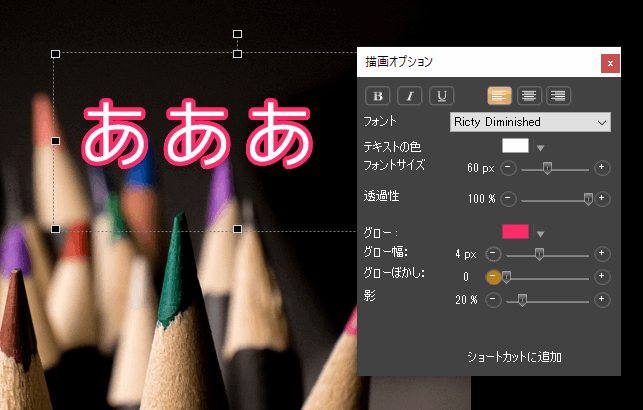Click the あああ text on the canvas
This screenshot has height=410, width=643.
click(x=198, y=134)
